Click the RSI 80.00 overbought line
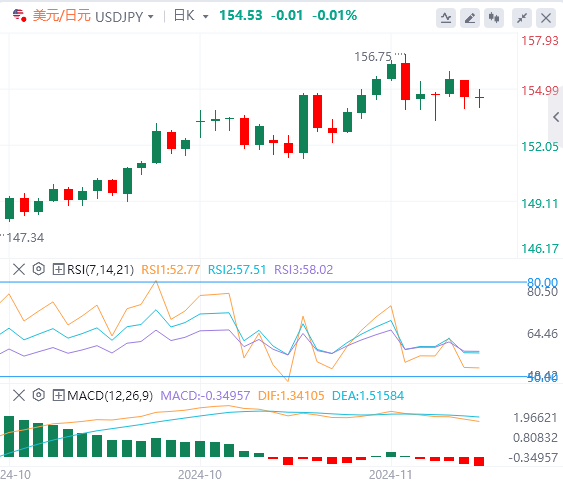This screenshot has width=563, height=486. [x=263, y=282]
